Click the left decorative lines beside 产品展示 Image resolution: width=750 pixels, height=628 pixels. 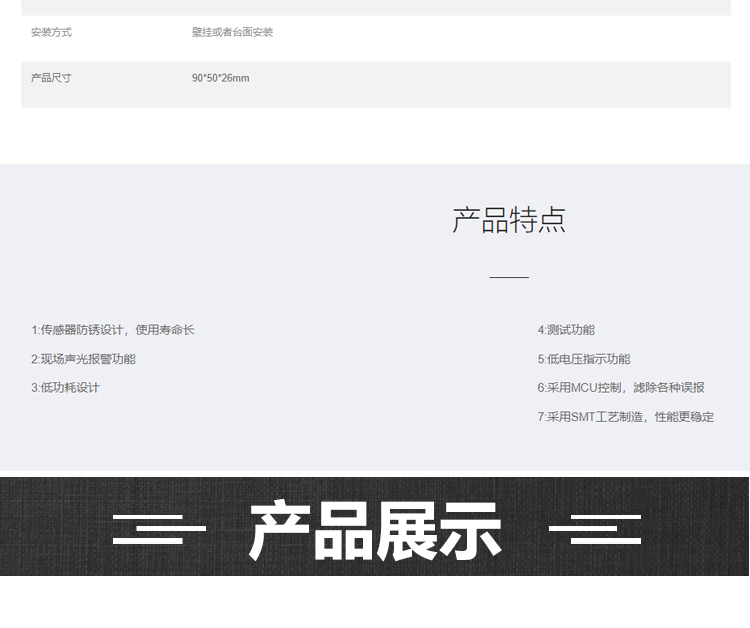(x=159, y=528)
